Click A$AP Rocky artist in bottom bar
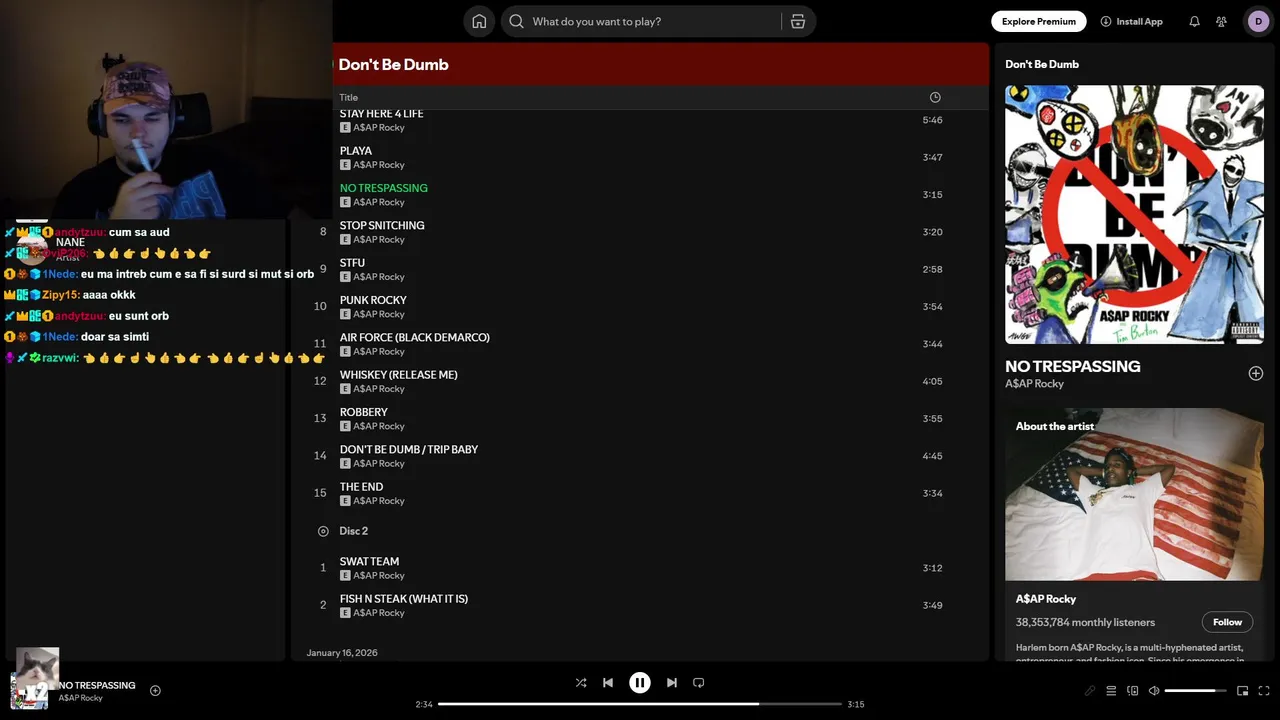 tap(80, 698)
